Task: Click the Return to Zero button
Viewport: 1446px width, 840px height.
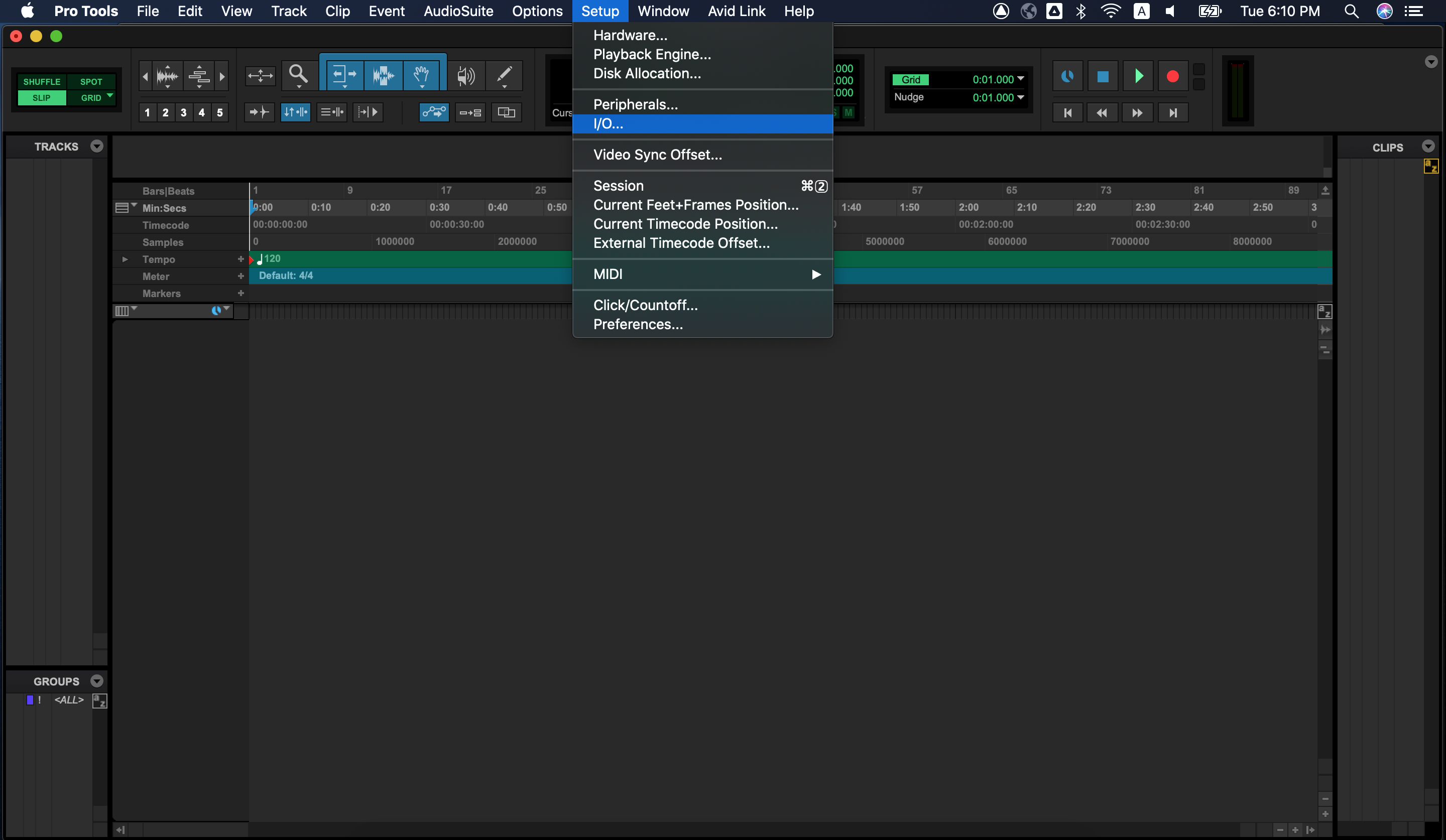Action: click(x=1069, y=112)
